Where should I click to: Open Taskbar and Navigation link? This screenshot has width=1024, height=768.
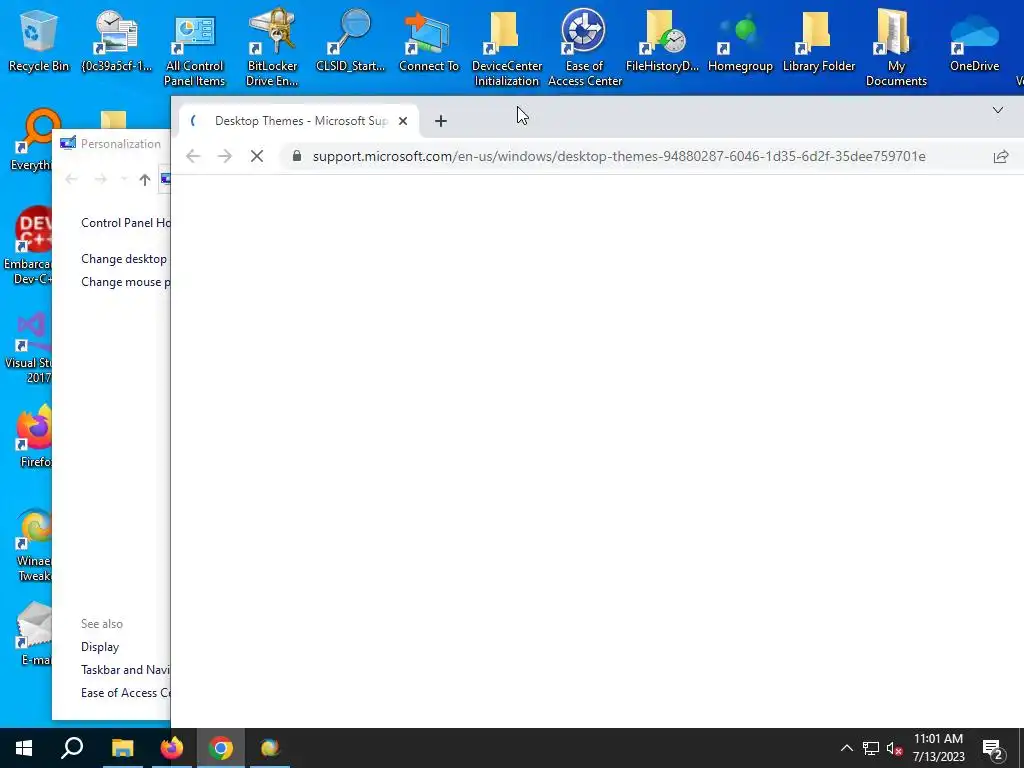coord(125,669)
